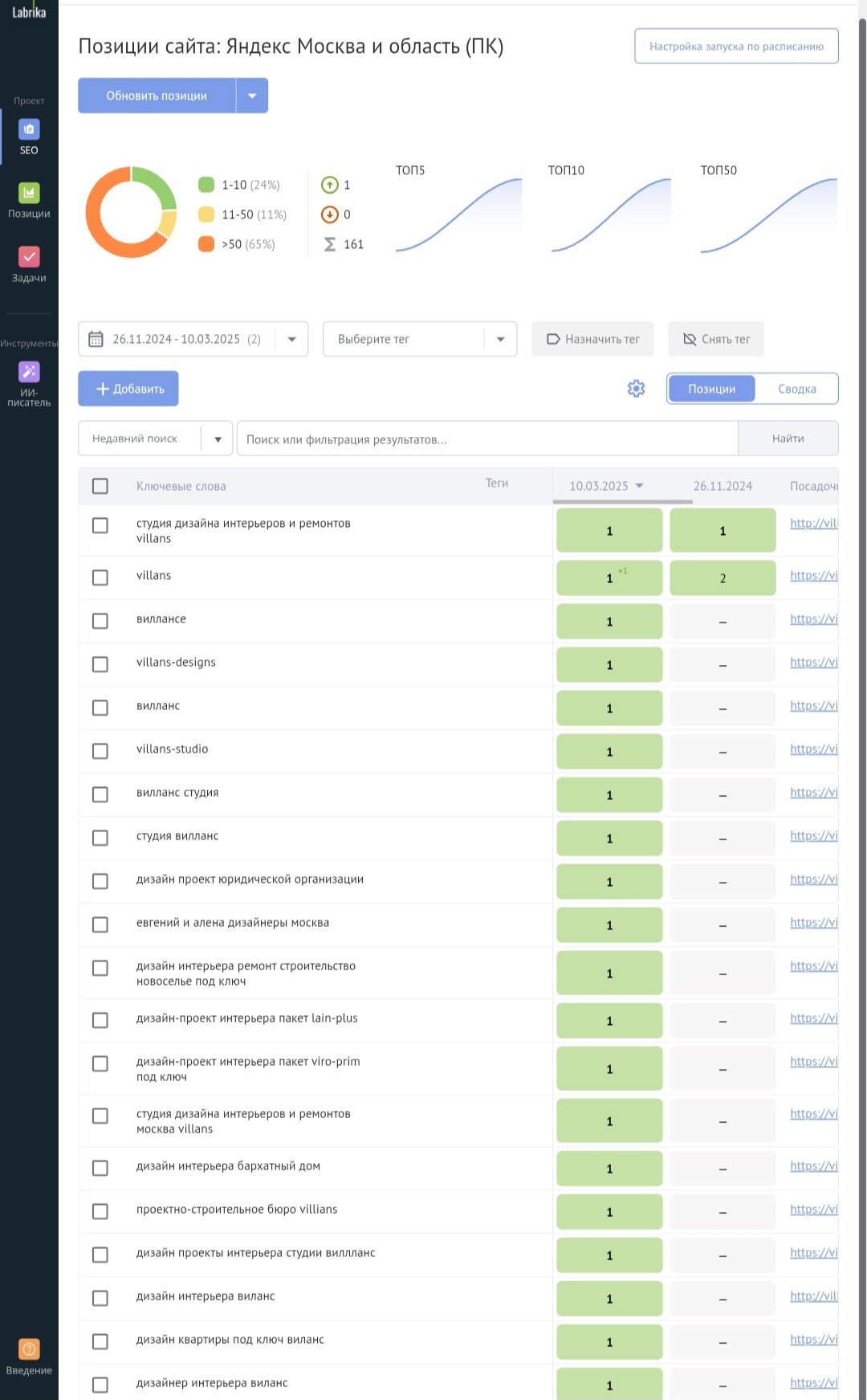Expand the Обновить позиции arrow menu
Viewport: 867px width, 1400px height.
pos(252,96)
